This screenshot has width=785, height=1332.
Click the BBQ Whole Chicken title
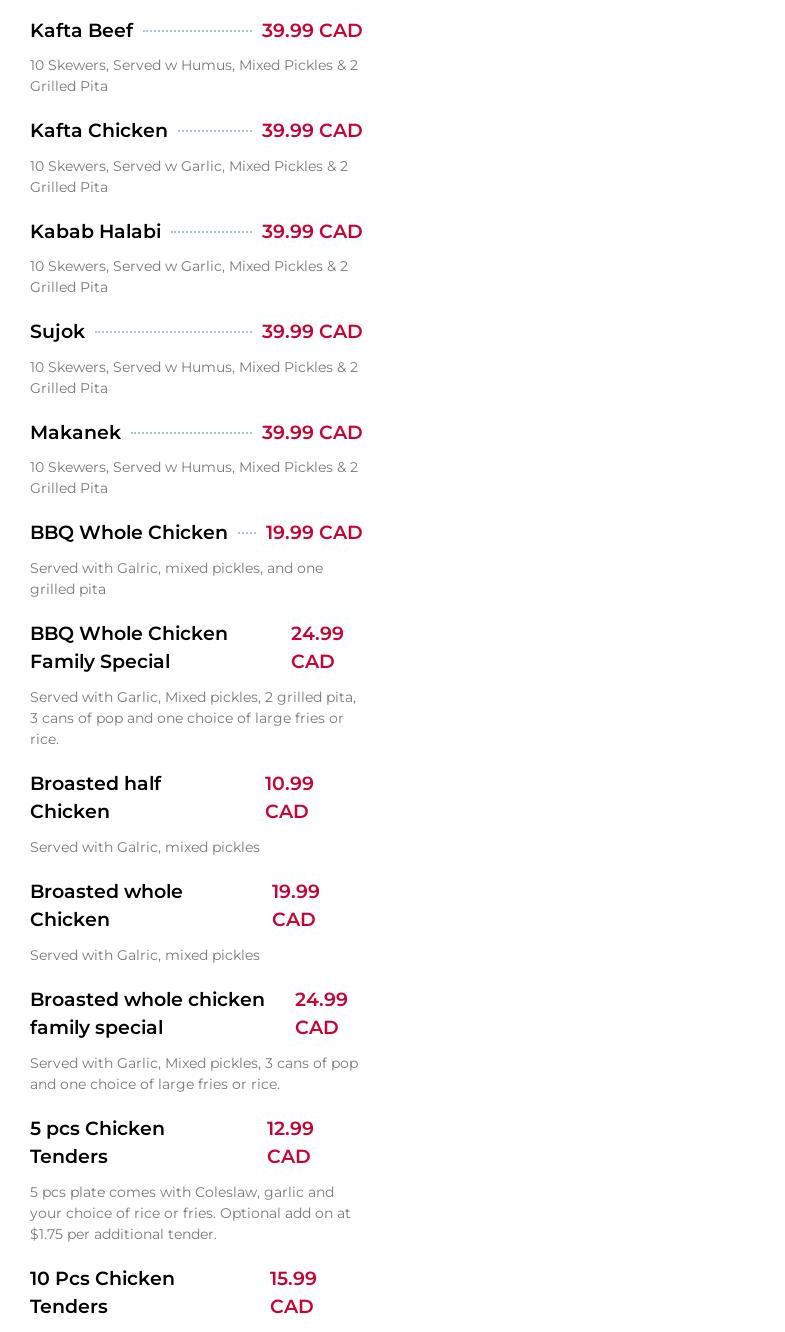[x=129, y=533]
